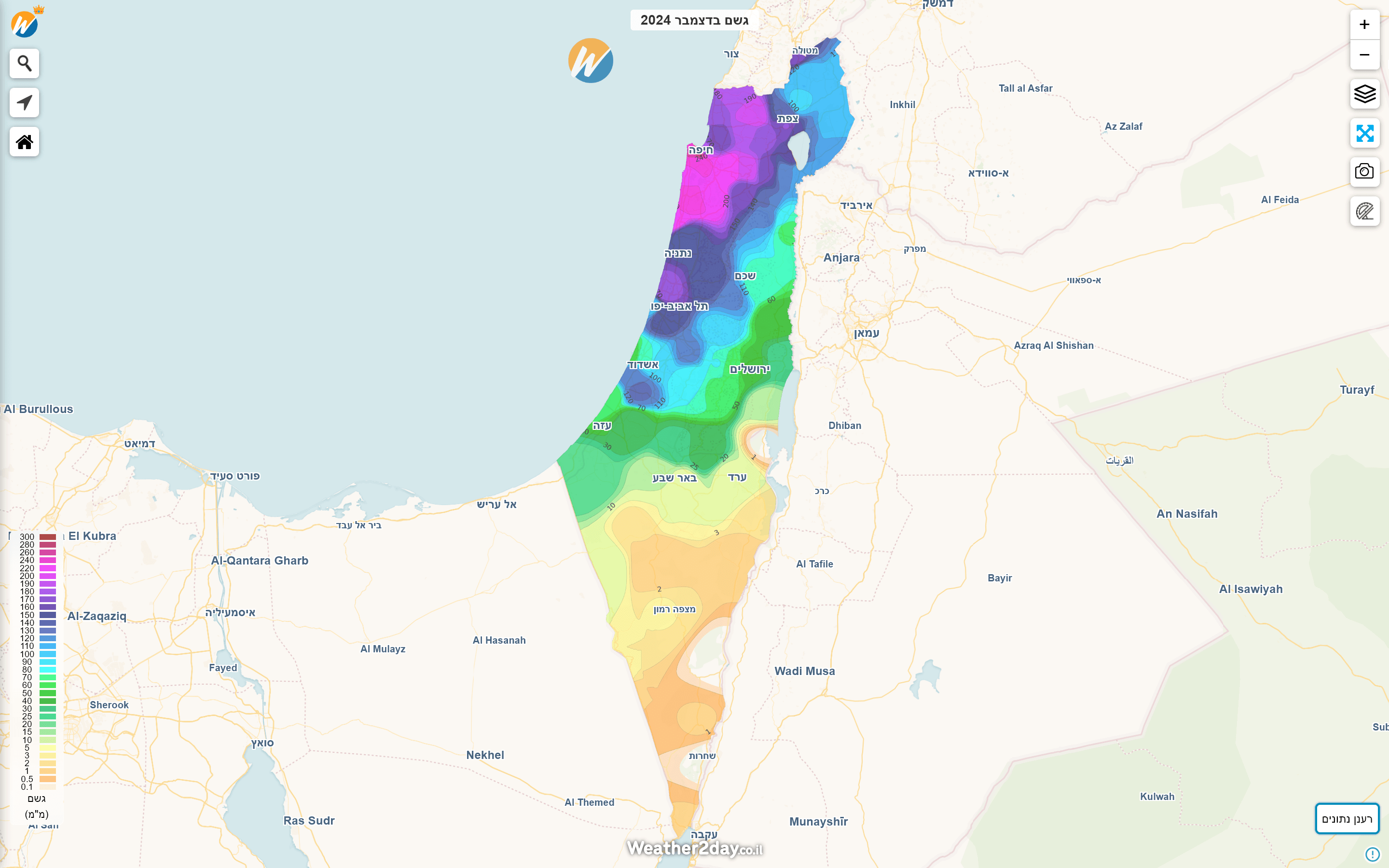Click the תל אביב-יפו city label
The image size is (1389, 868).
coord(679,306)
